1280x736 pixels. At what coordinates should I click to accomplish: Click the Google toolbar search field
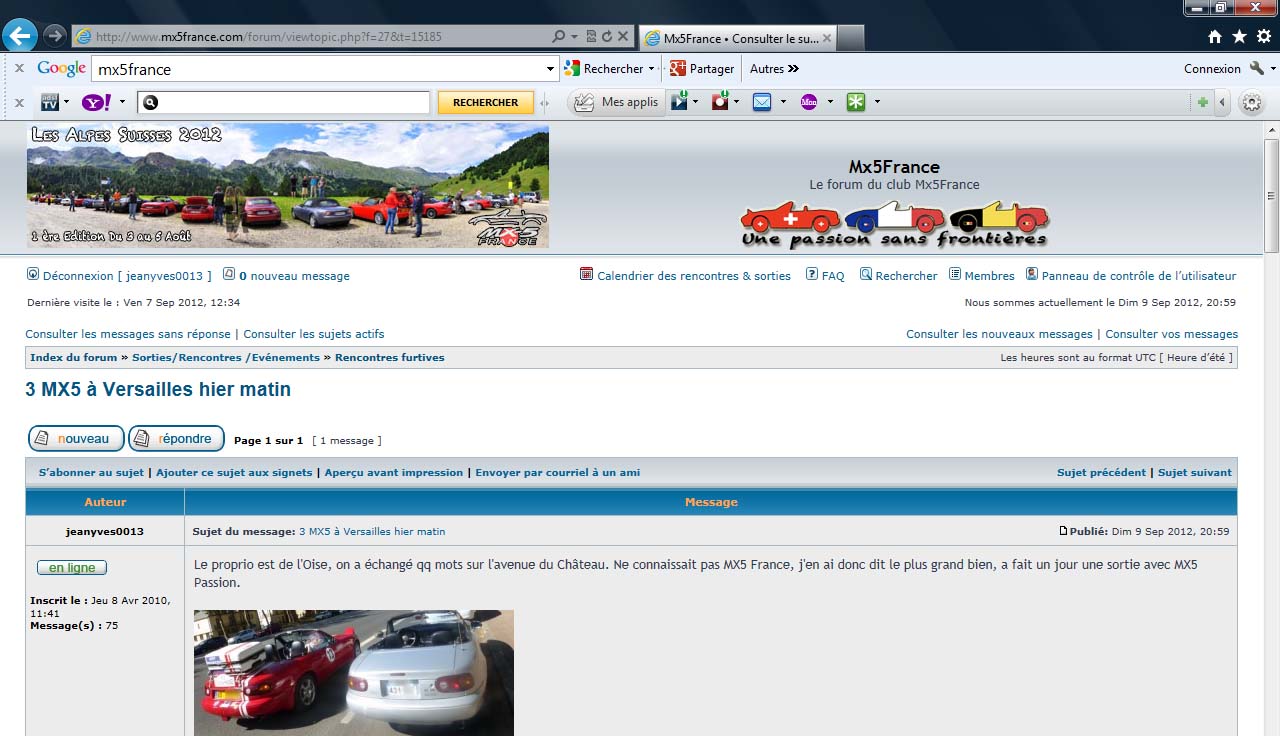pos(318,69)
